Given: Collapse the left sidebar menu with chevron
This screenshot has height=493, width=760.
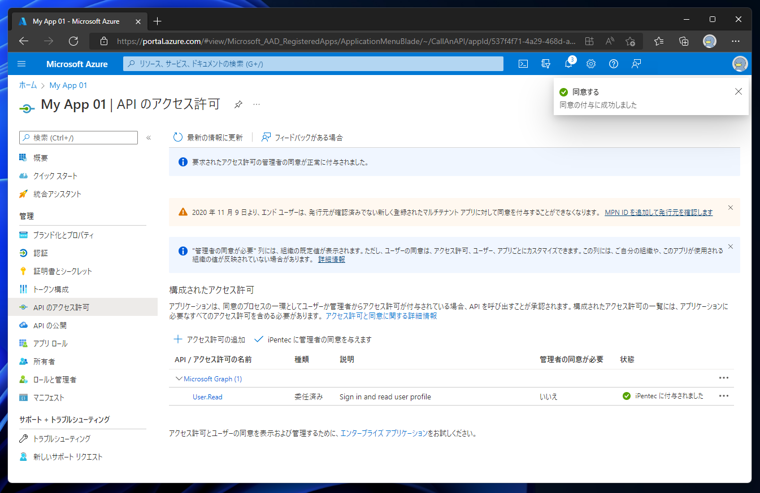Looking at the screenshot, I should pos(149,138).
